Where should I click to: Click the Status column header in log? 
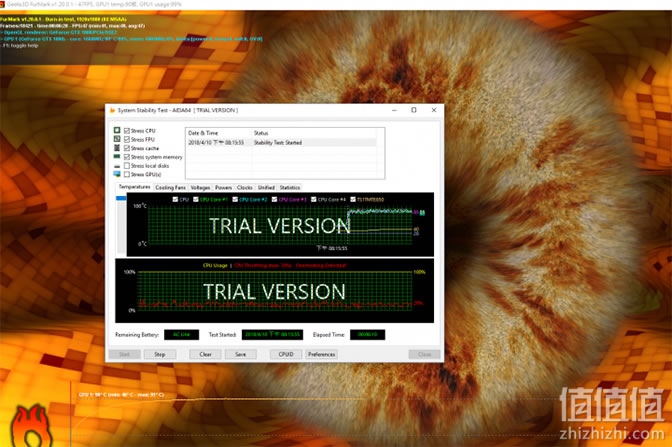[314, 133]
